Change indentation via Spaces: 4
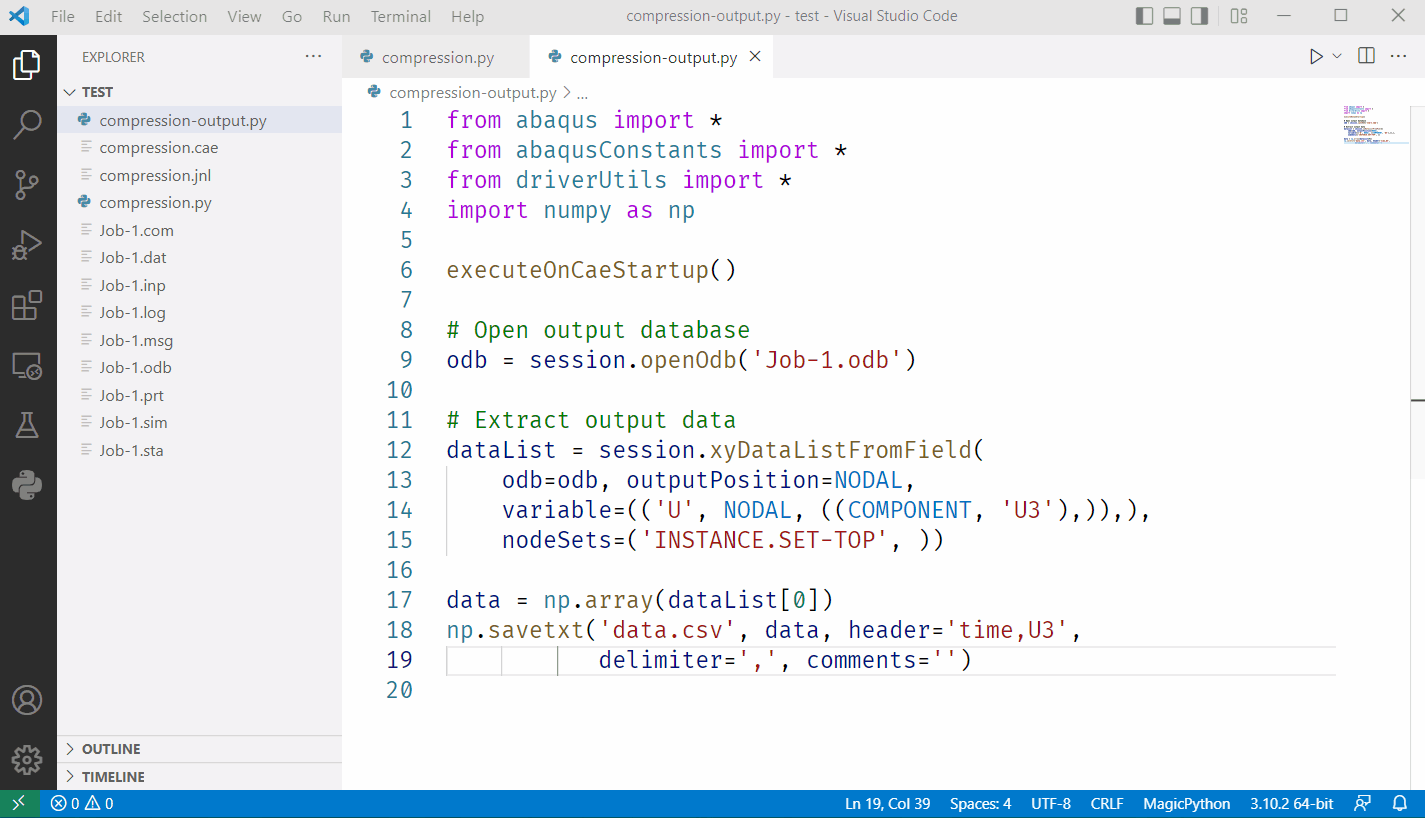1425x818 pixels. tap(980, 804)
